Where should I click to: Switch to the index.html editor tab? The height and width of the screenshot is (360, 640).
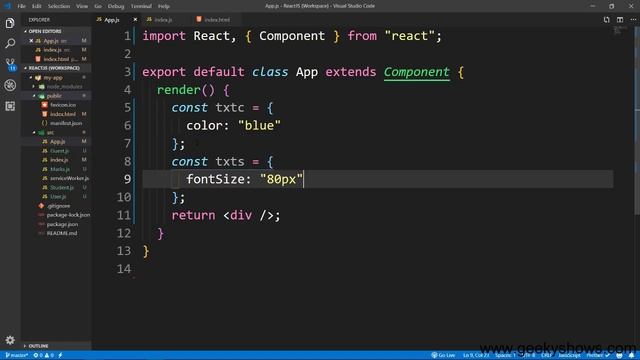216,20
